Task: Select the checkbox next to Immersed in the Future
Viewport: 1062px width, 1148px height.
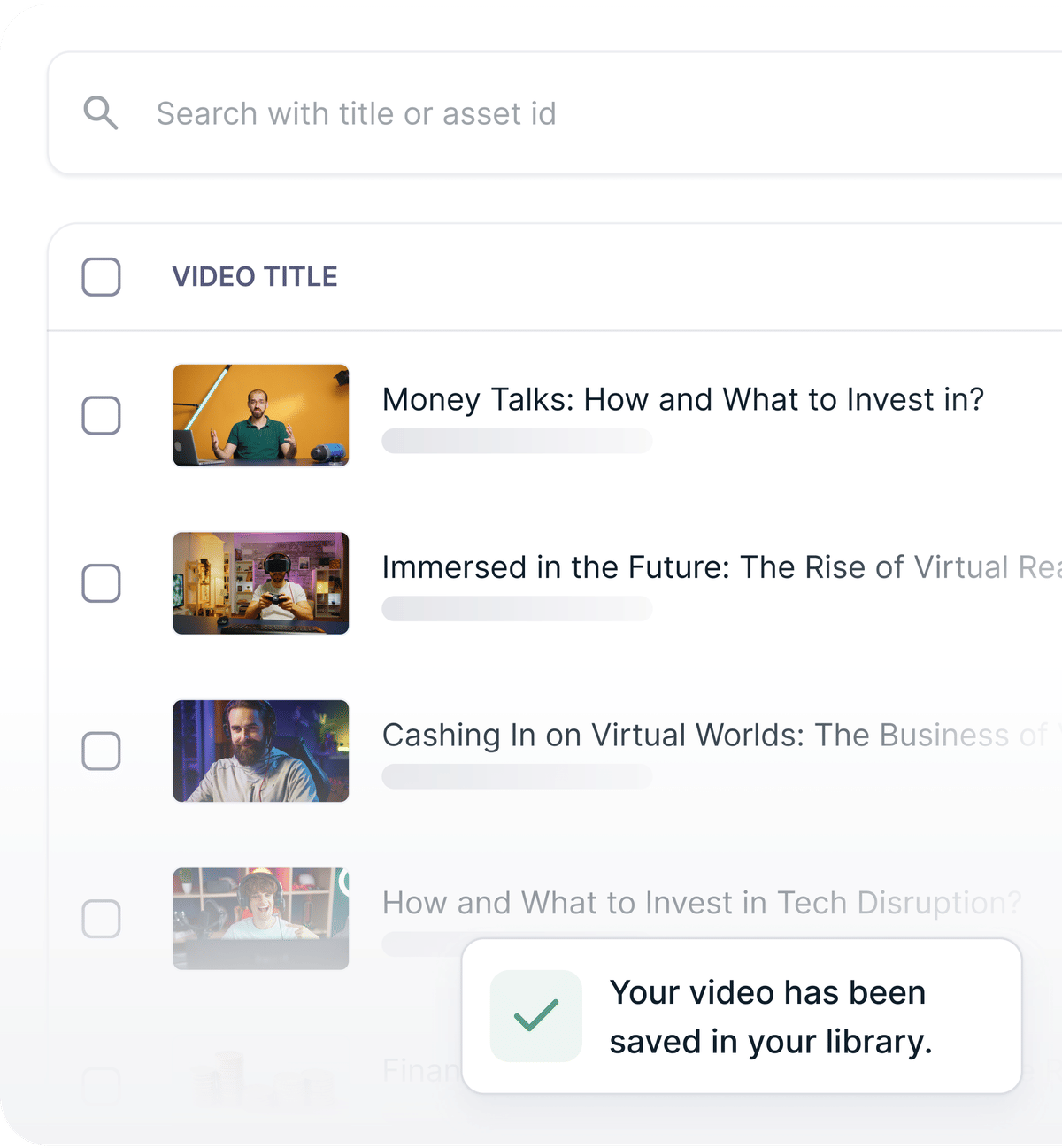Action: [101, 582]
